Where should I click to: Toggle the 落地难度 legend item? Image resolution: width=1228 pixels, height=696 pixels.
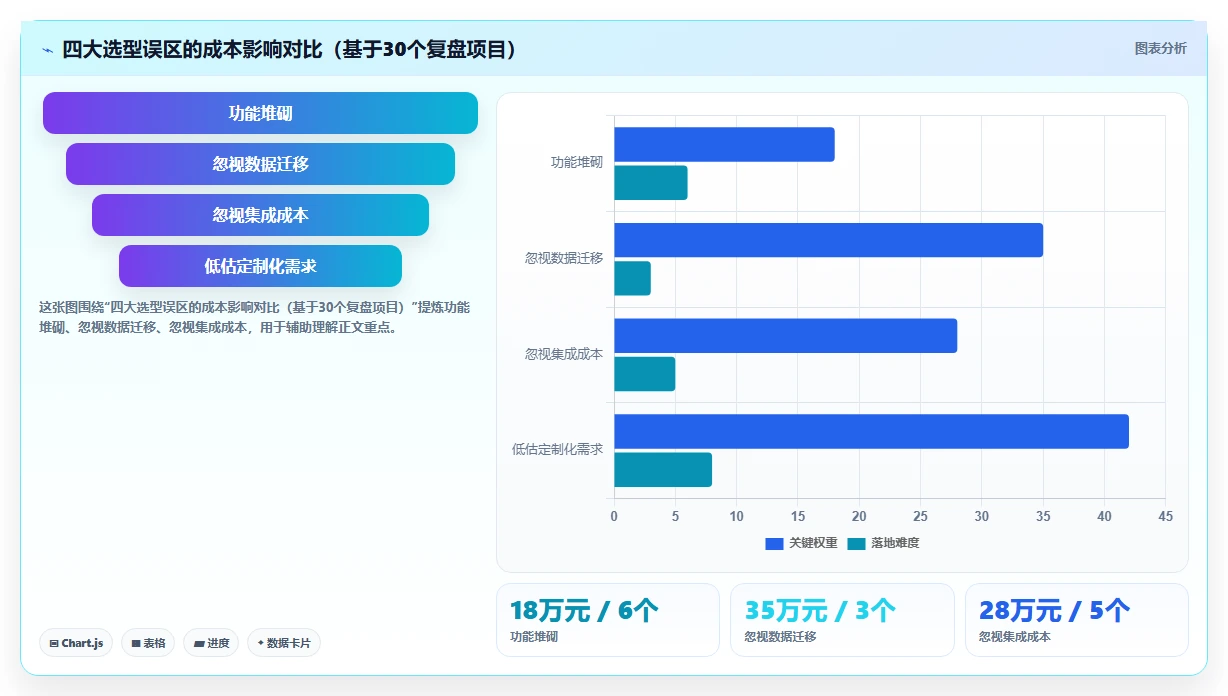click(883, 543)
